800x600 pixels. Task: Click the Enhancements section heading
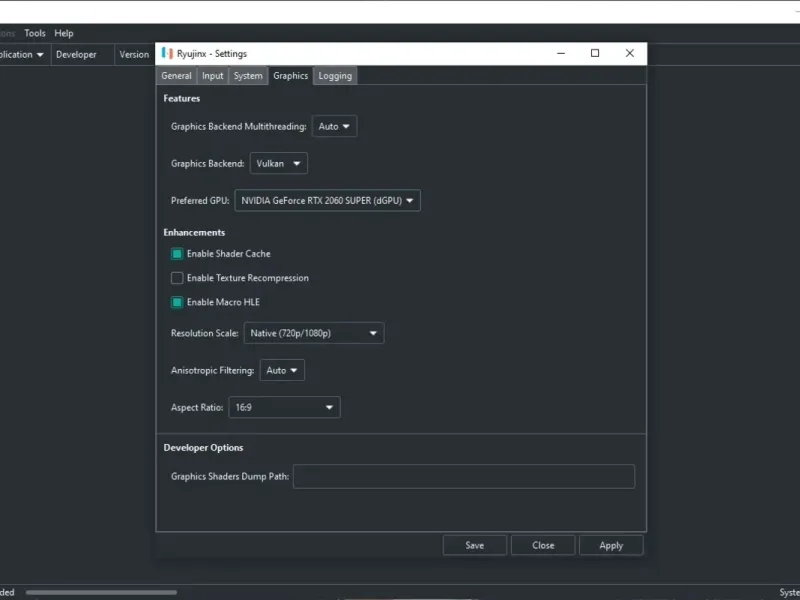point(194,233)
